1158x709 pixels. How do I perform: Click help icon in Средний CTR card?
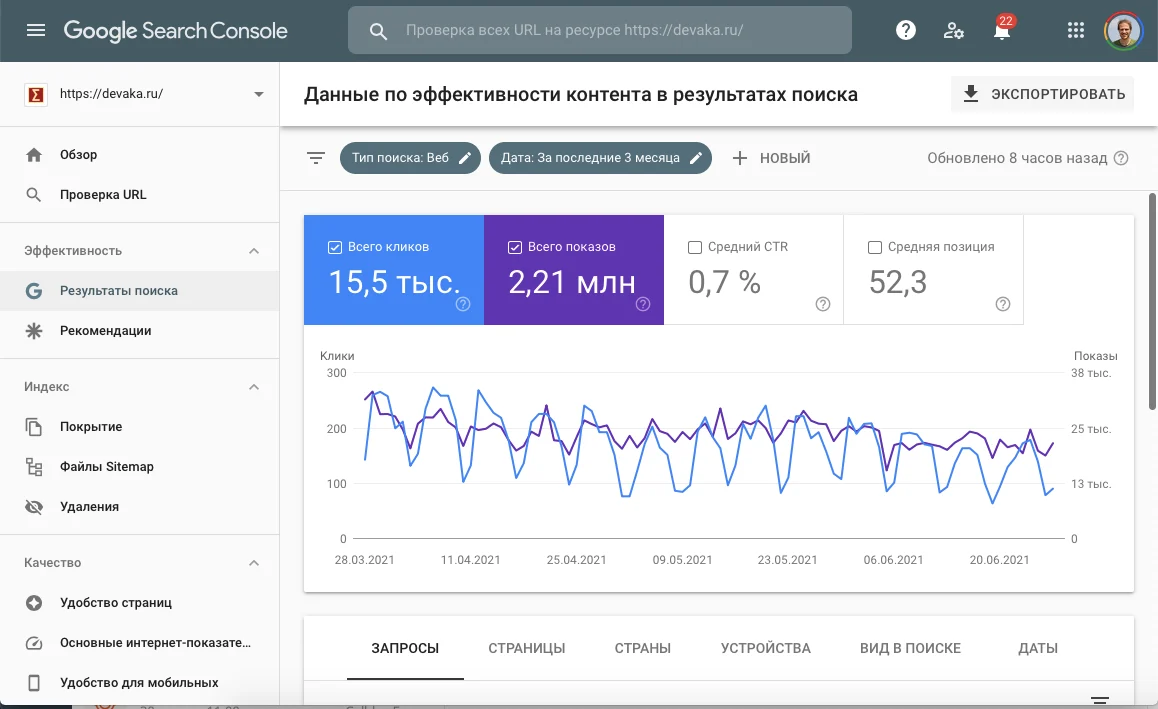pyautogui.click(x=823, y=304)
